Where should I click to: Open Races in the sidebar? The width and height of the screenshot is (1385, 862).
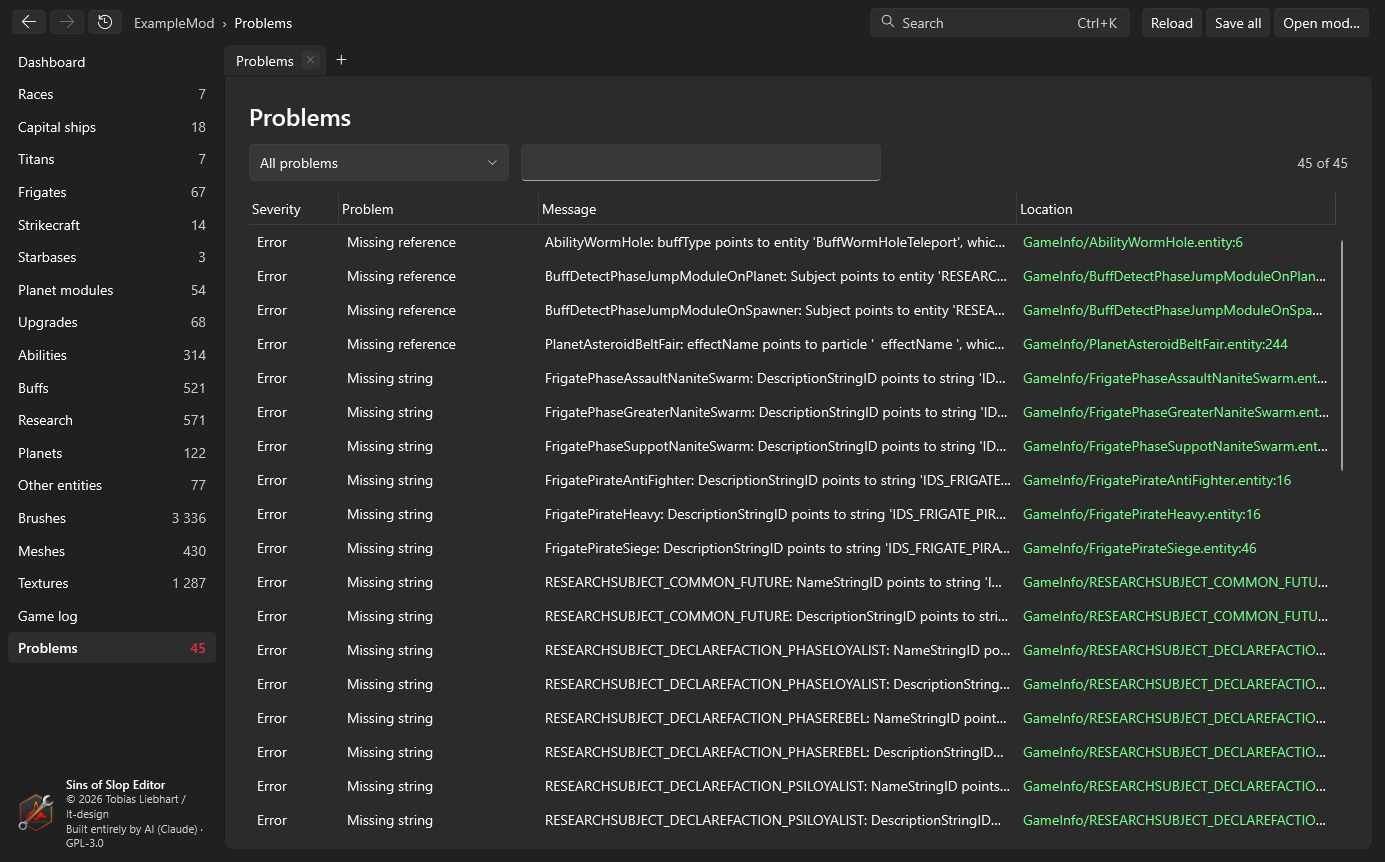[x=112, y=94]
